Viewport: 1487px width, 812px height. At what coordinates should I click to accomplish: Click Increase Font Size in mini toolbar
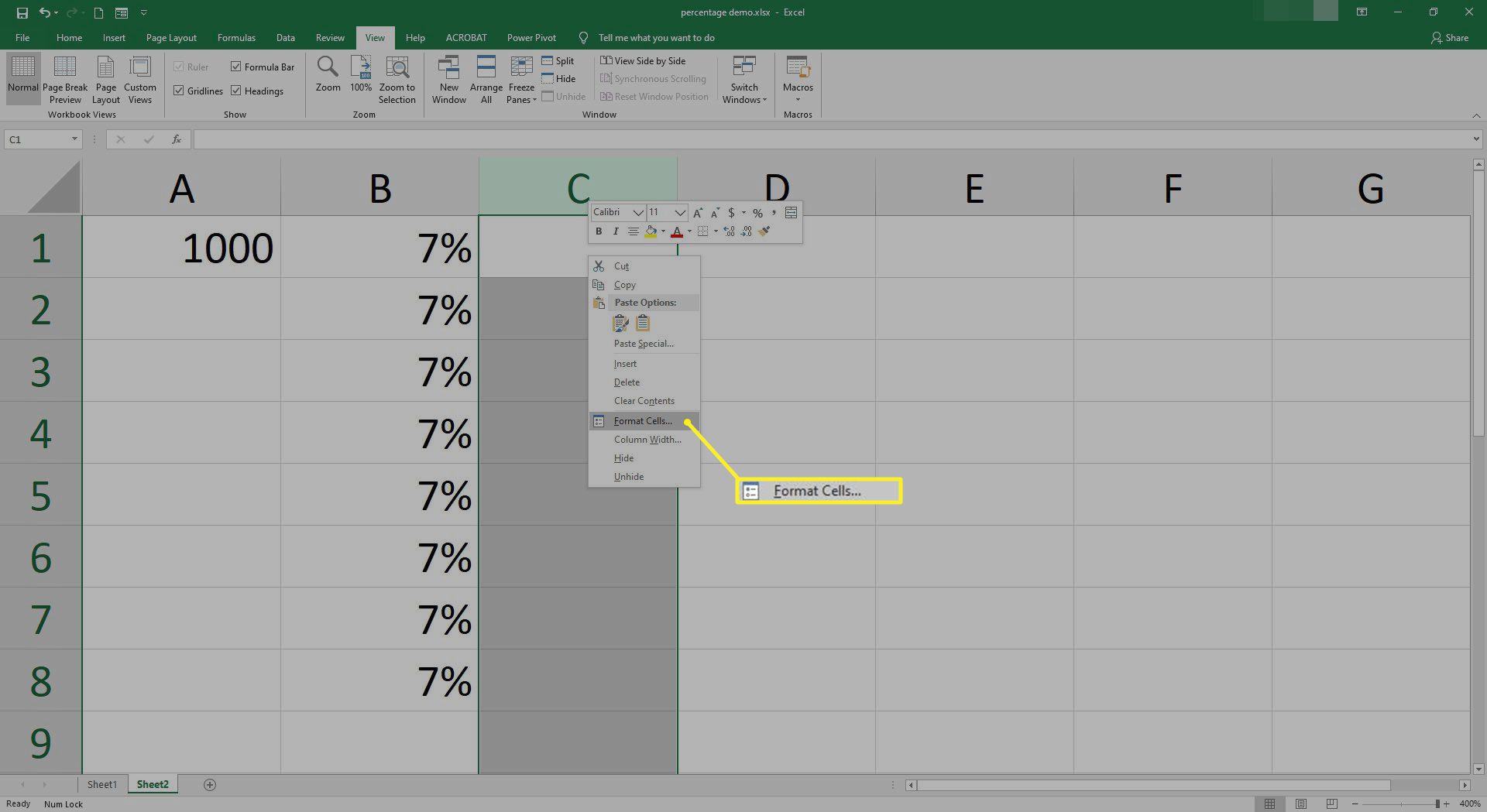pyautogui.click(x=698, y=213)
